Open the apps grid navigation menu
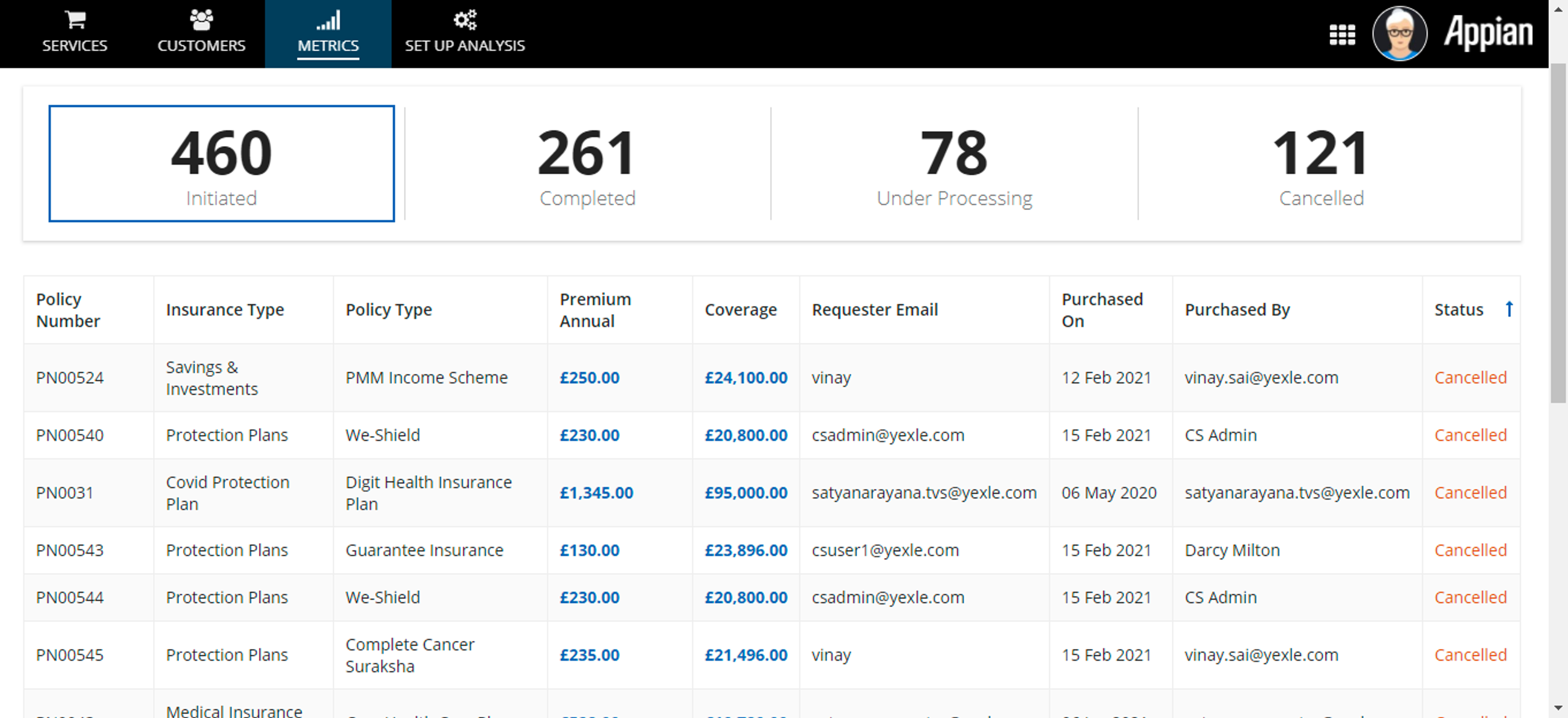This screenshot has height=718, width=1568. pyautogui.click(x=1342, y=35)
